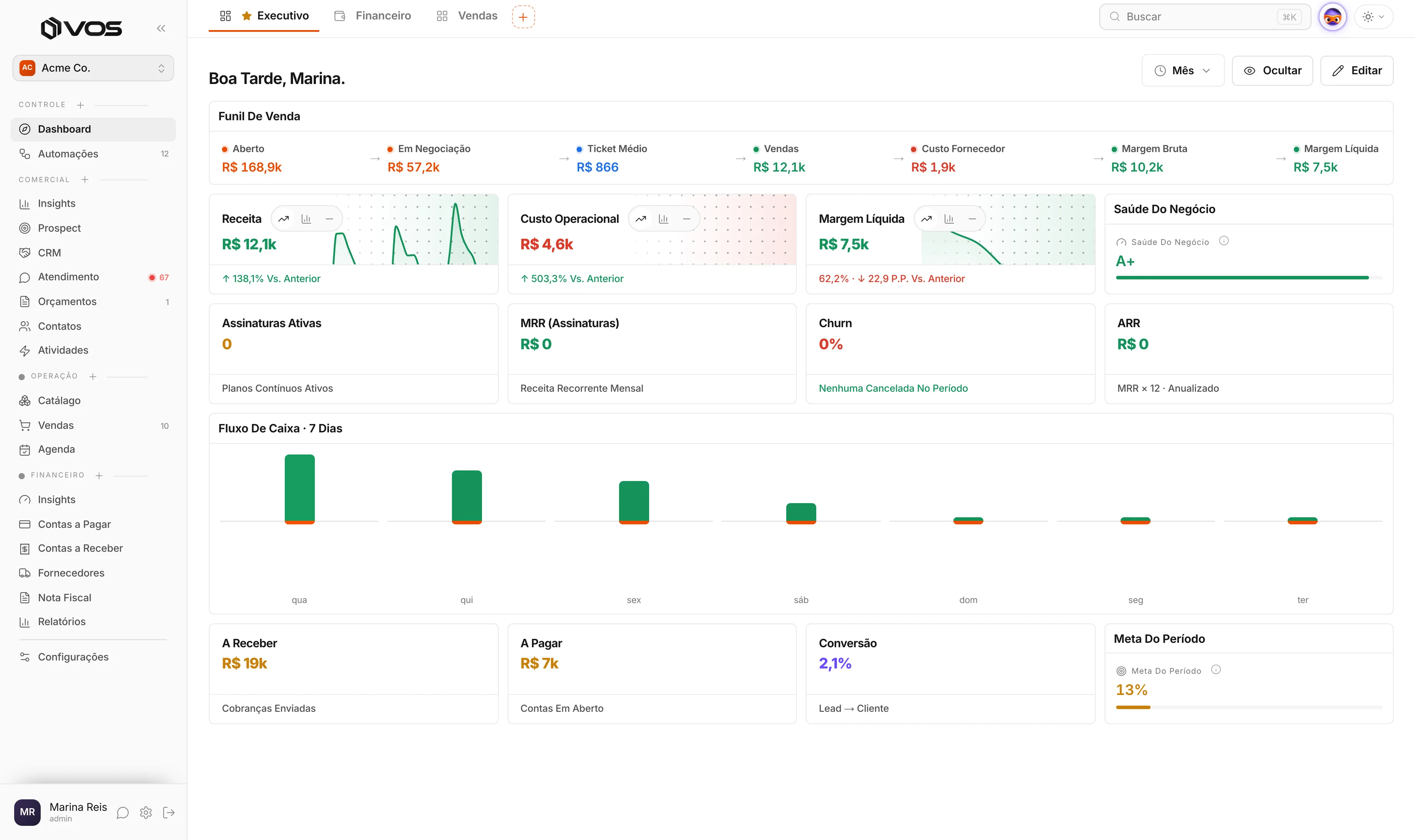The height and width of the screenshot is (840, 1415).
Task: Click info icon next to Saúde Do Negócio
Action: tap(1224, 241)
